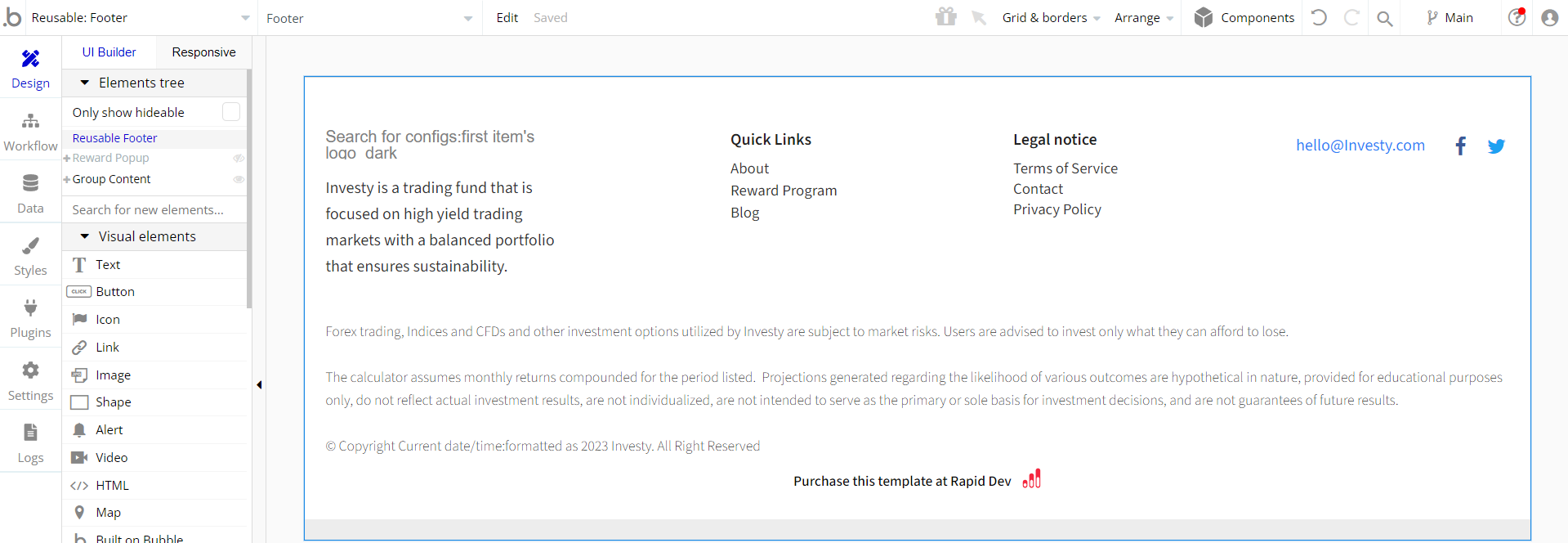The image size is (1568, 543).
Task: Select the Legal notice heading text
Action: [x=1055, y=140]
